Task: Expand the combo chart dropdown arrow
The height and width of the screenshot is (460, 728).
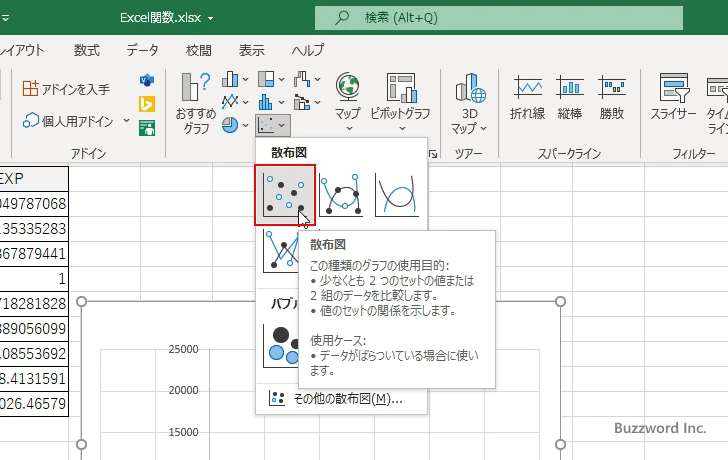Action: (x=318, y=102)
